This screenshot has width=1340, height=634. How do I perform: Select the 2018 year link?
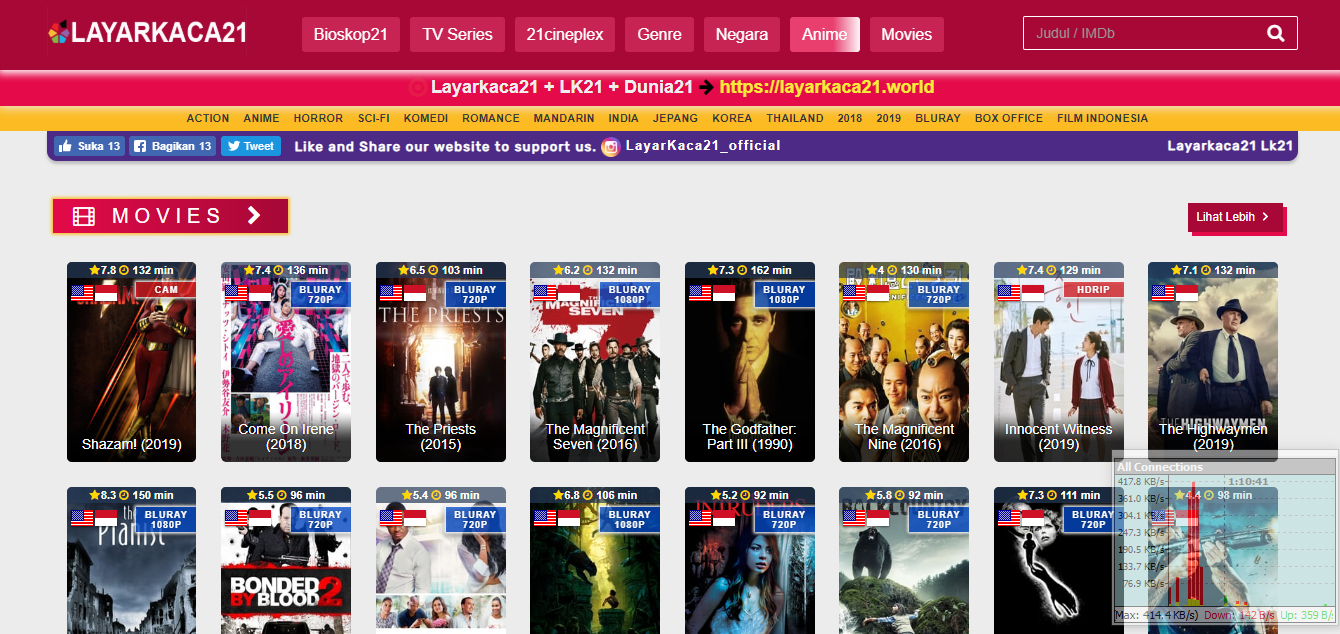point(850,118)
